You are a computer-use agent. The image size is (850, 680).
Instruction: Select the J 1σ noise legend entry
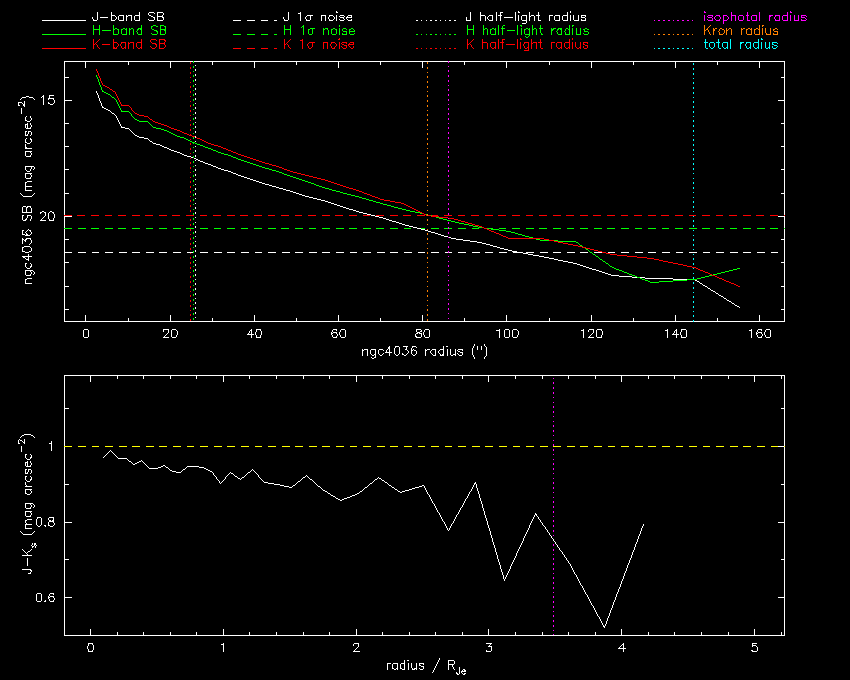pyautogui.click(x=323, y=18)
